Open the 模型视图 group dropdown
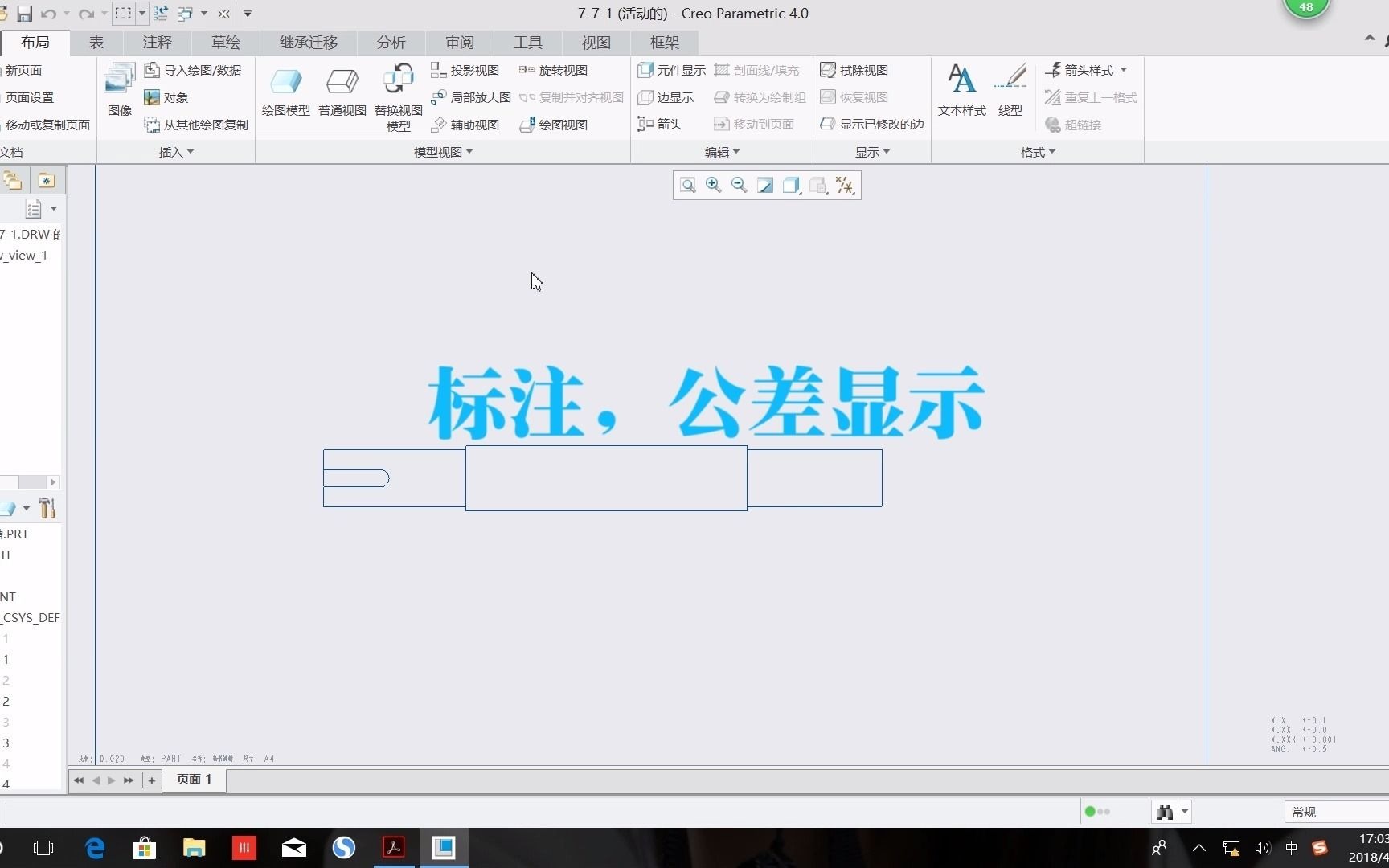Viewport: 1389px width, 868px height. [x=442, y=152]
